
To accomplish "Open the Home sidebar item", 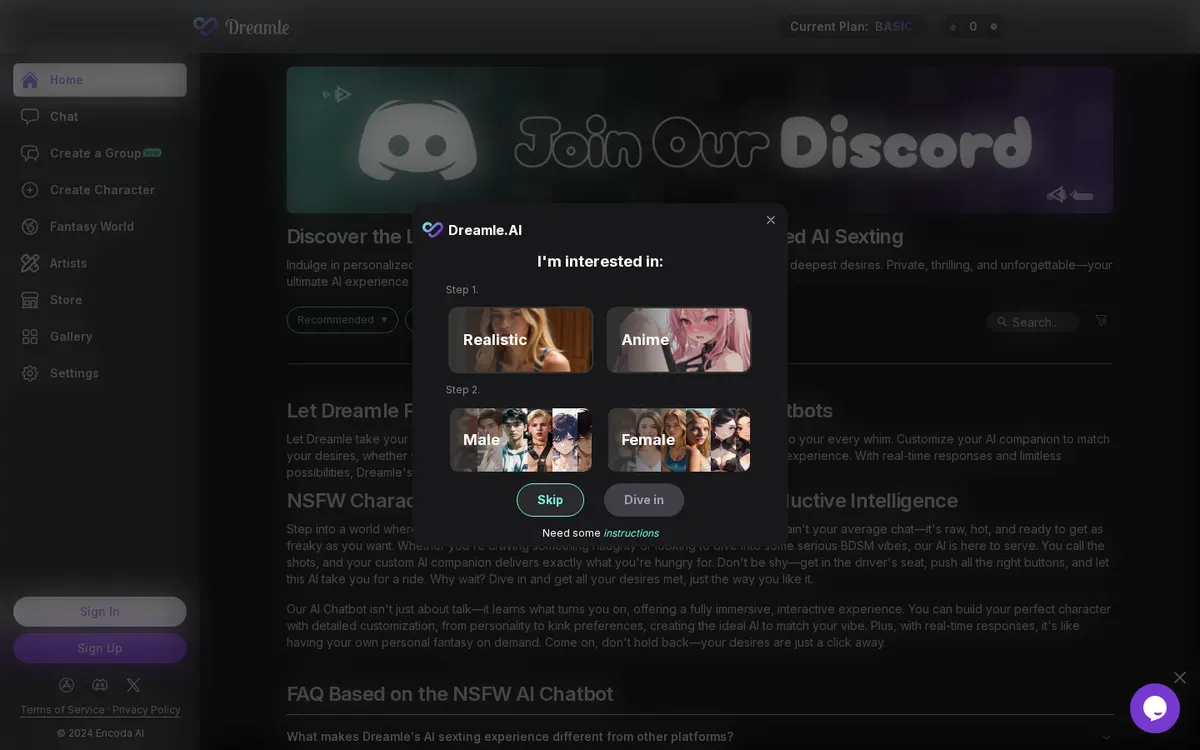I will [x=100, y=80].
